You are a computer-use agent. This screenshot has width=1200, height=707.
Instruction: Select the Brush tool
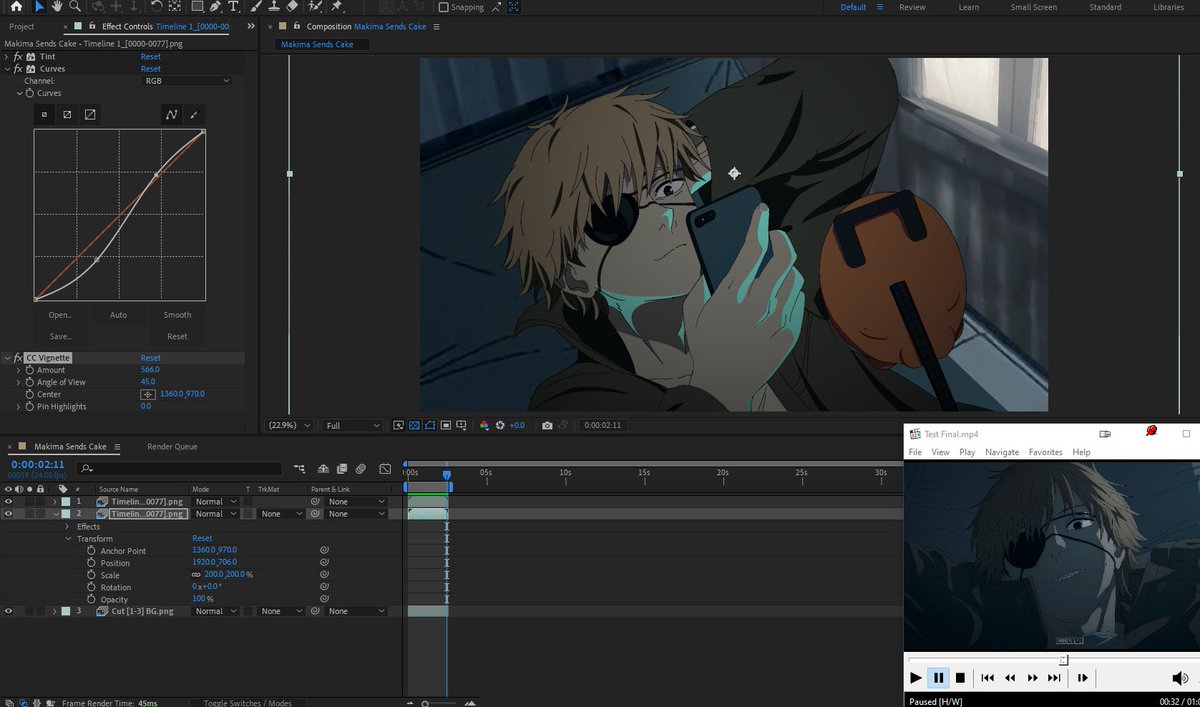point(256,6)
